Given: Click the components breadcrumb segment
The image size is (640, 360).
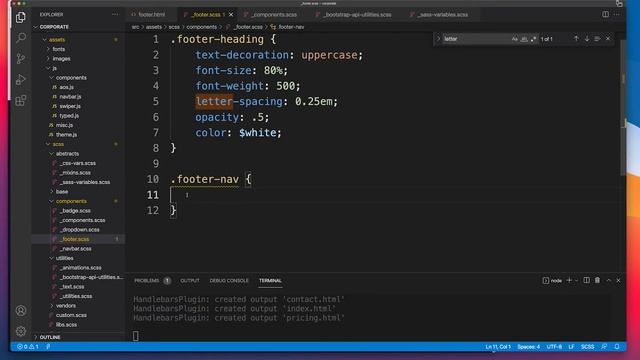Looking at the screenshot, I should (x=202, y=27).
